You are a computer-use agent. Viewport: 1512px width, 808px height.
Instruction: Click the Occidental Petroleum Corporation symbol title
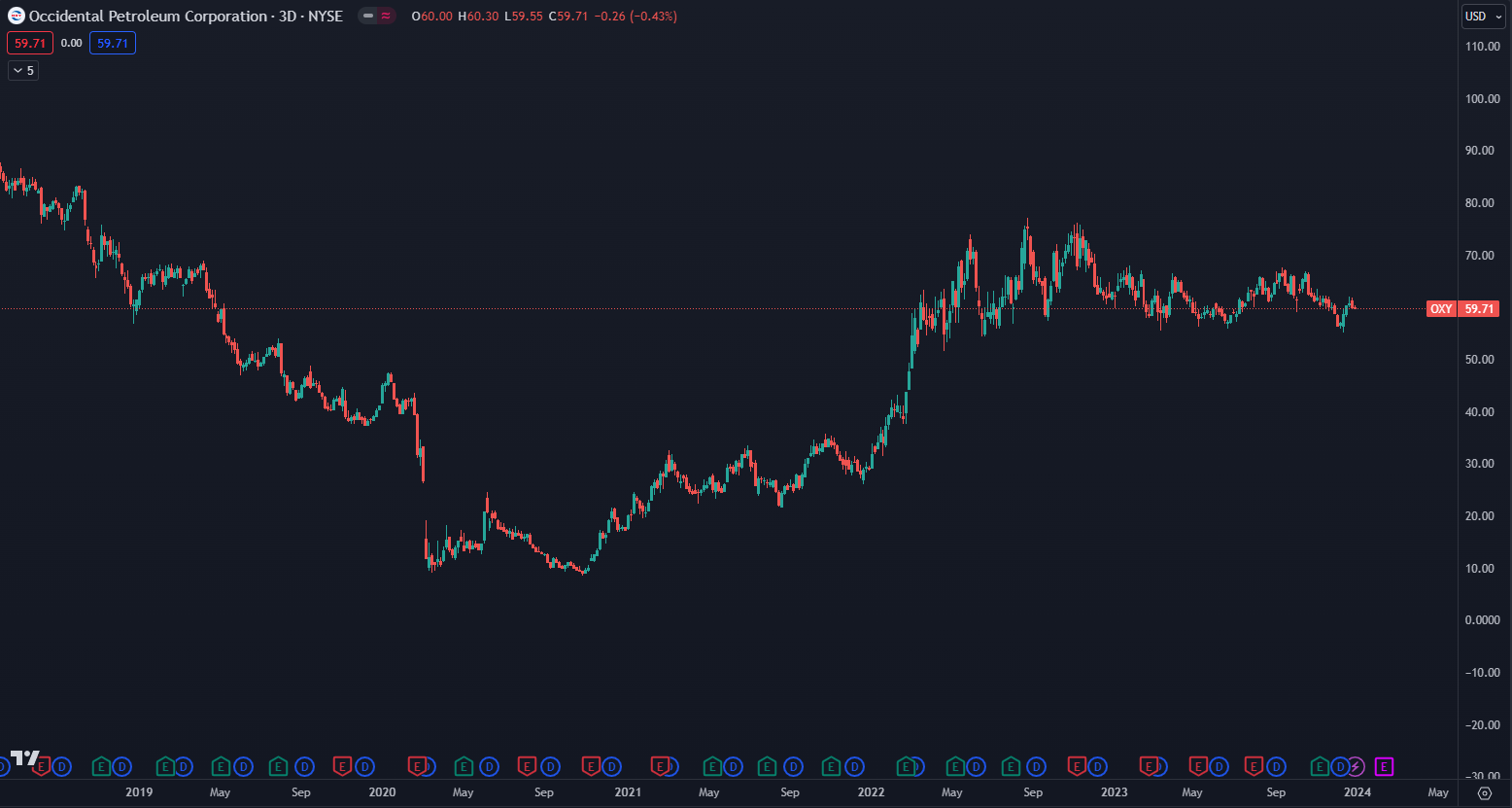[x=148, y=17]
